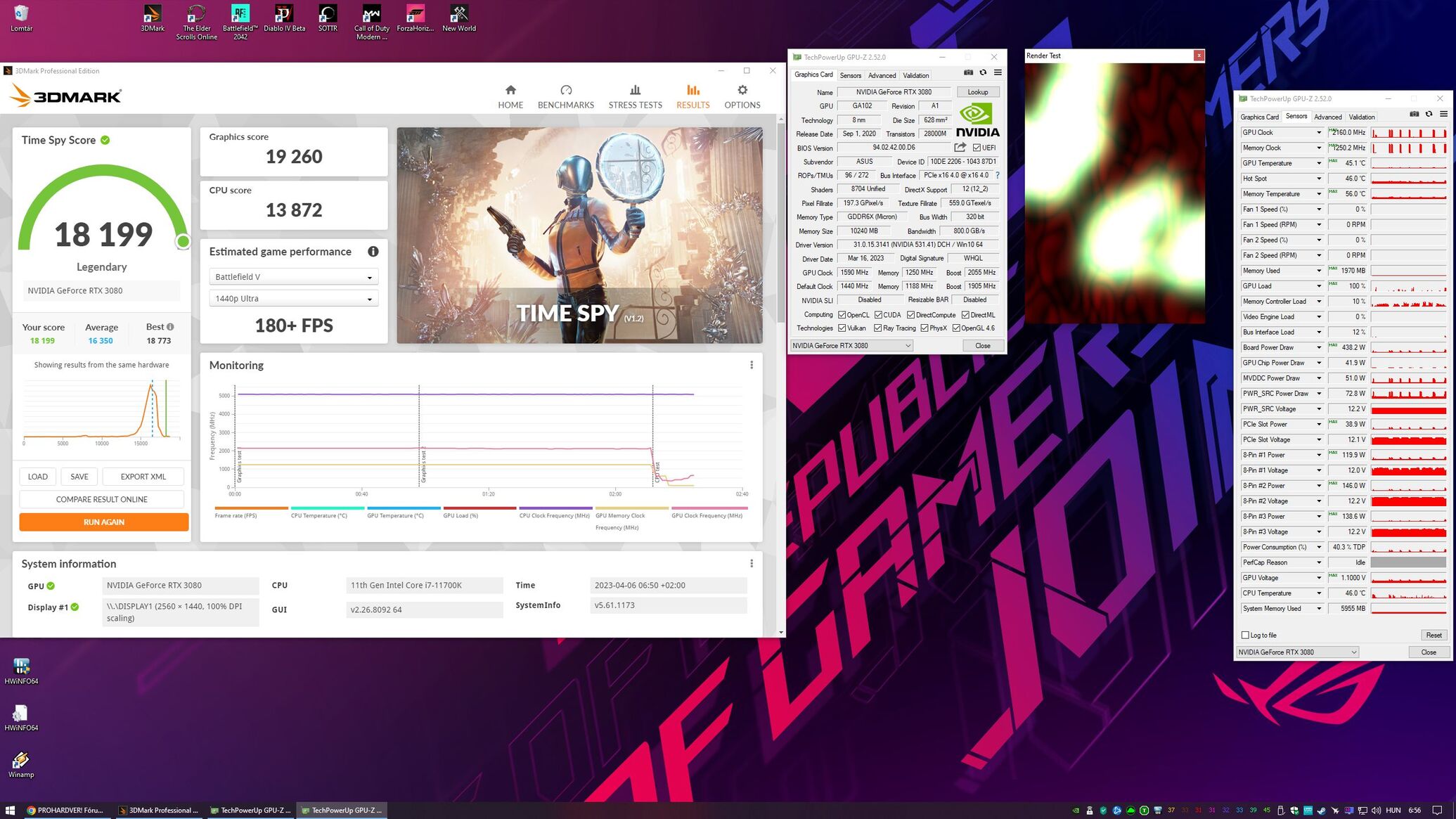Viewport: 1456px width, 819px height.
Task: Open the Battlefield V game dropdown
Action: coord(294,277)
